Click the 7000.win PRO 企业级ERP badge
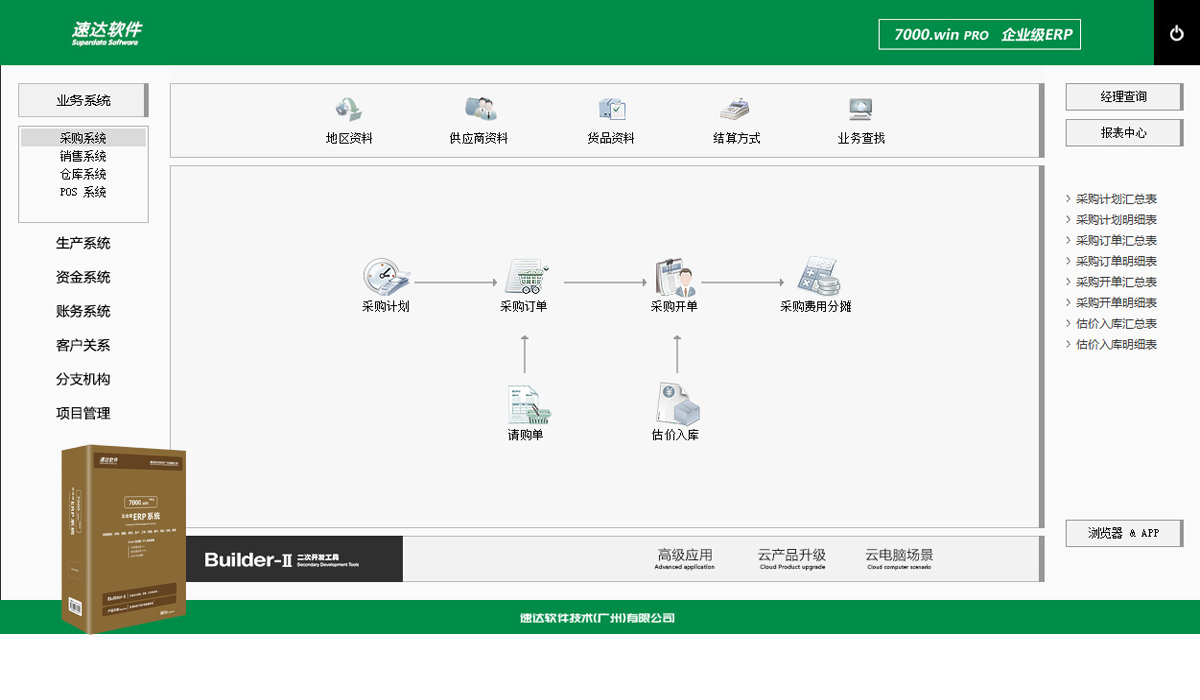 [x=980, y=34]
